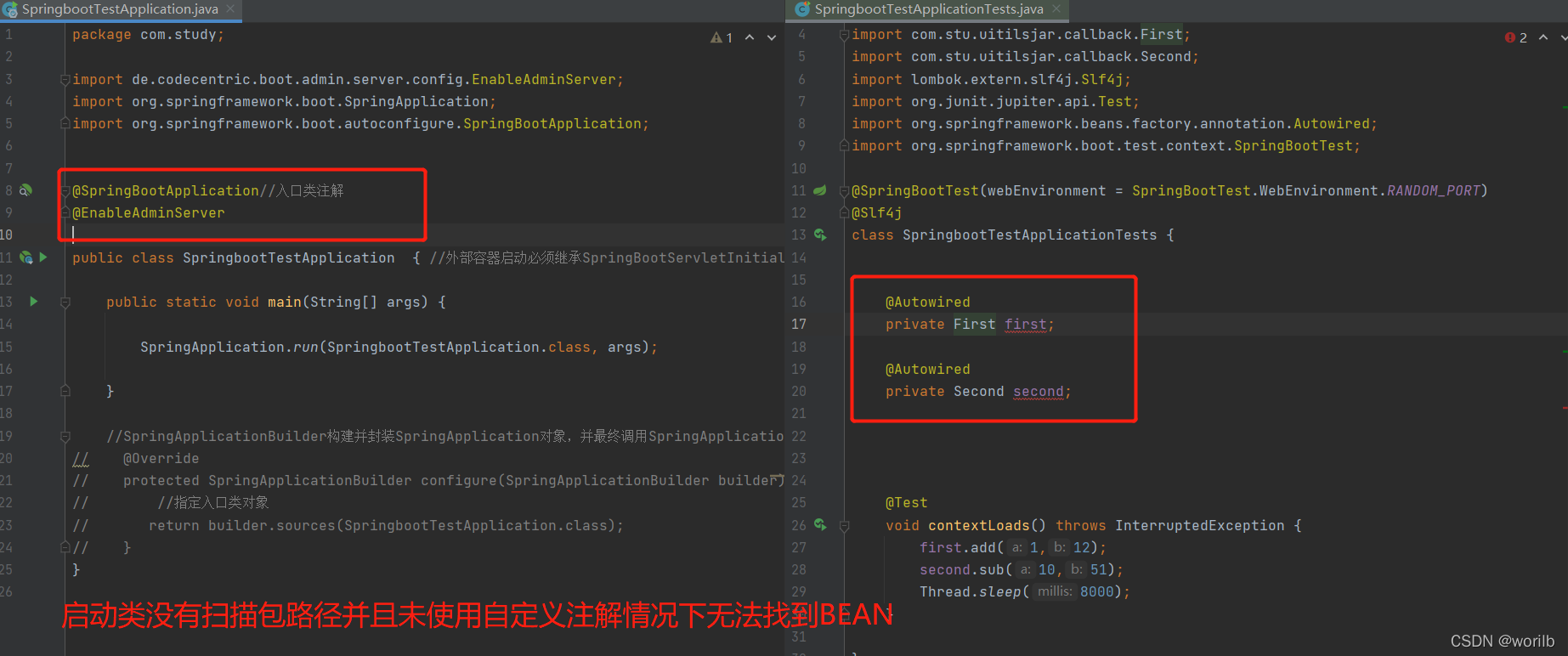
Task: Close the SpringbootTestApplicationTests.java tab
Action: tap(1056, 8)
